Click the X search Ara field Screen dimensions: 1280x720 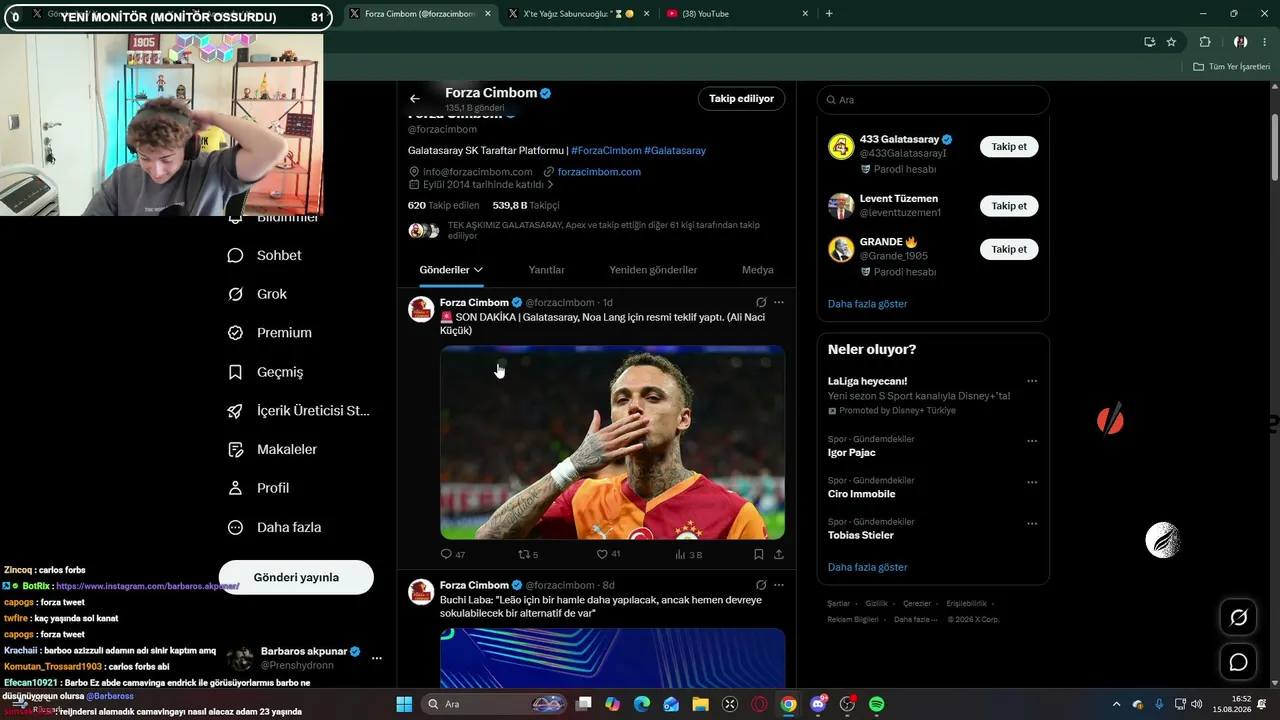[x=933, y=100]
